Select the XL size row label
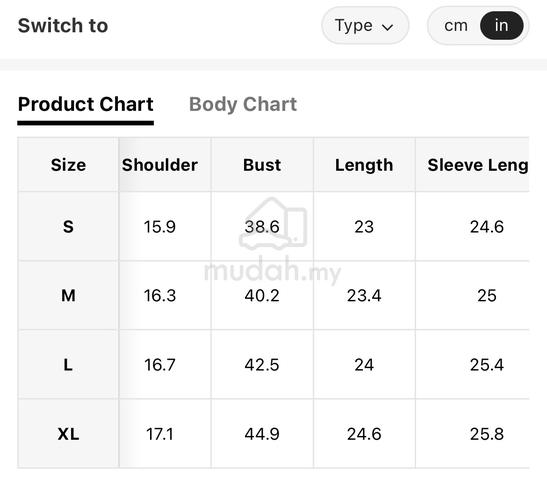Image resolution: width=547 pixels, height=480 pixels. [68, 434]
